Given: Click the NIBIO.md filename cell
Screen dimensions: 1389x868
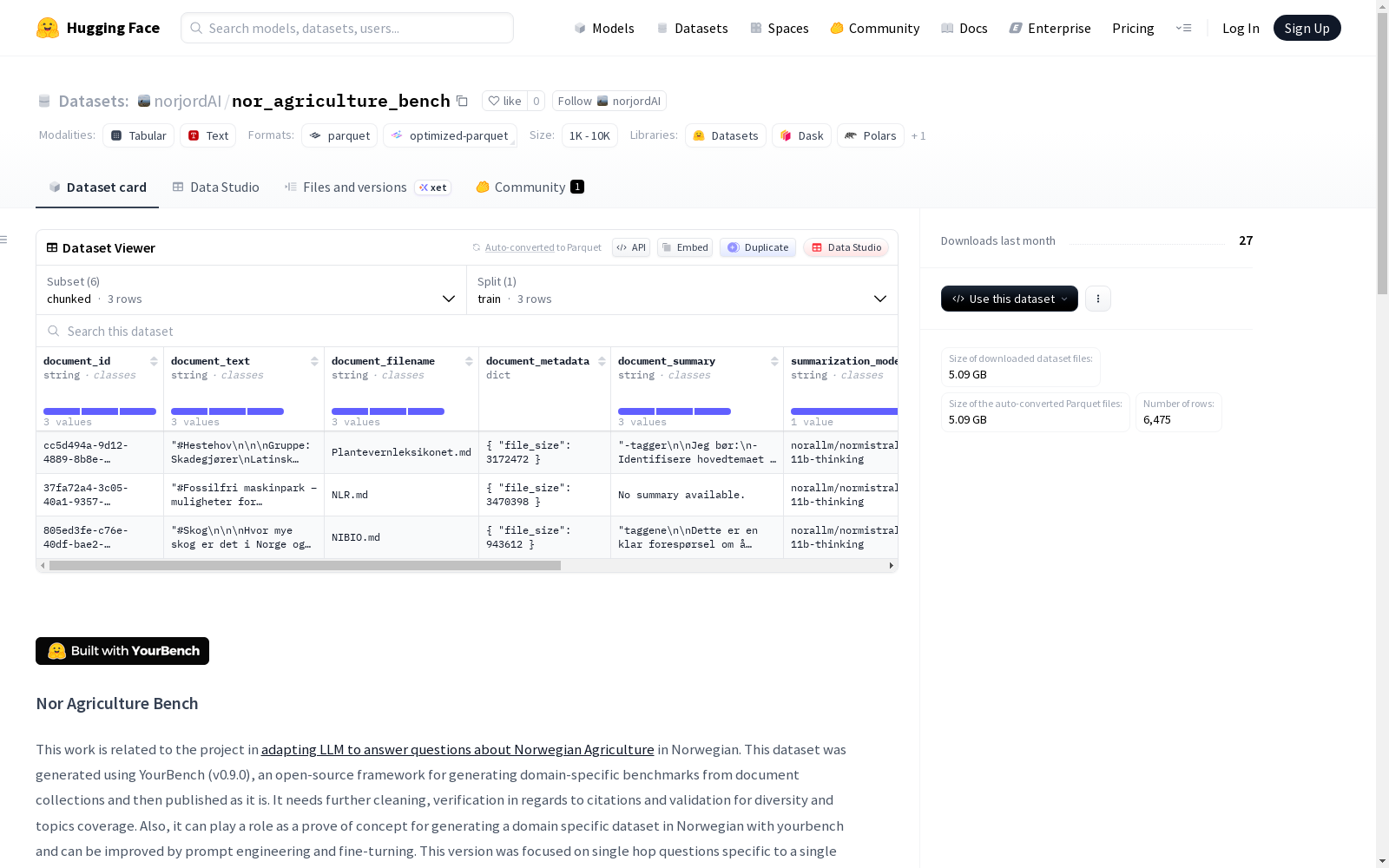Looking at the screenshot, I should coord(401,537).
